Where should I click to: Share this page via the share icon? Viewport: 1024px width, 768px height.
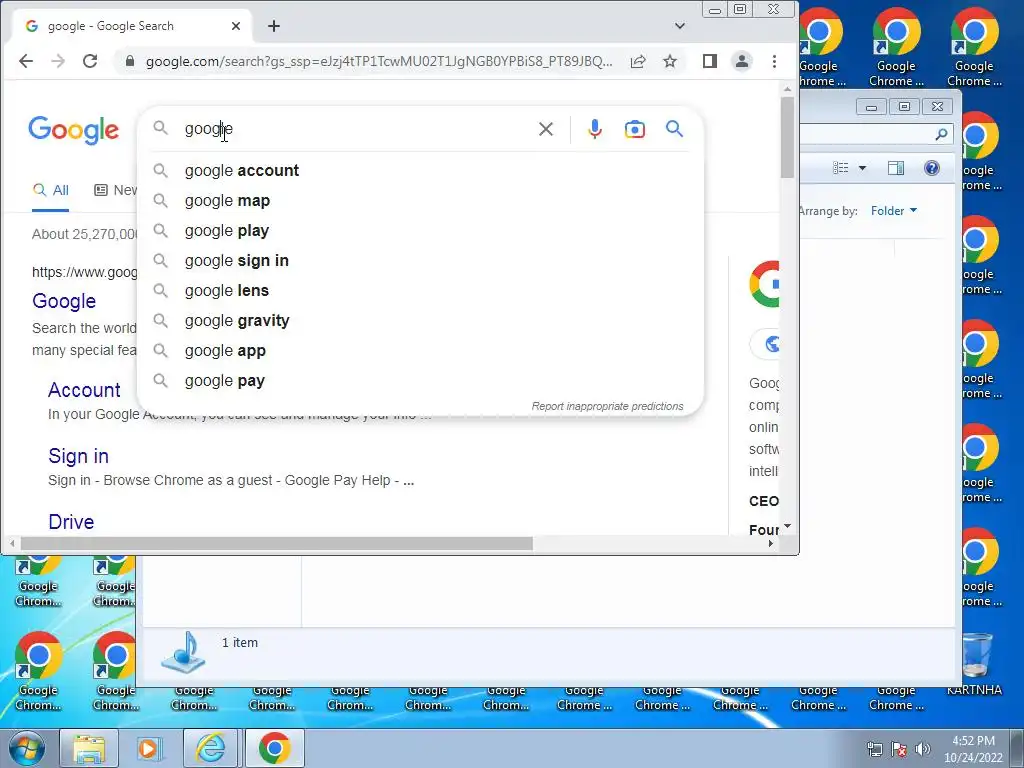pyautogui.click(x=638, y=61)
